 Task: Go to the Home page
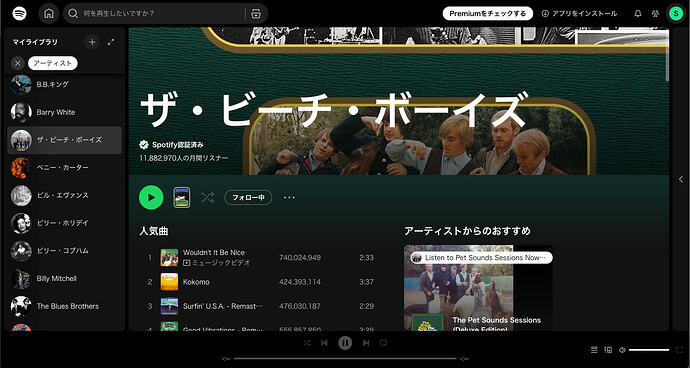click(x=49, y=14)
